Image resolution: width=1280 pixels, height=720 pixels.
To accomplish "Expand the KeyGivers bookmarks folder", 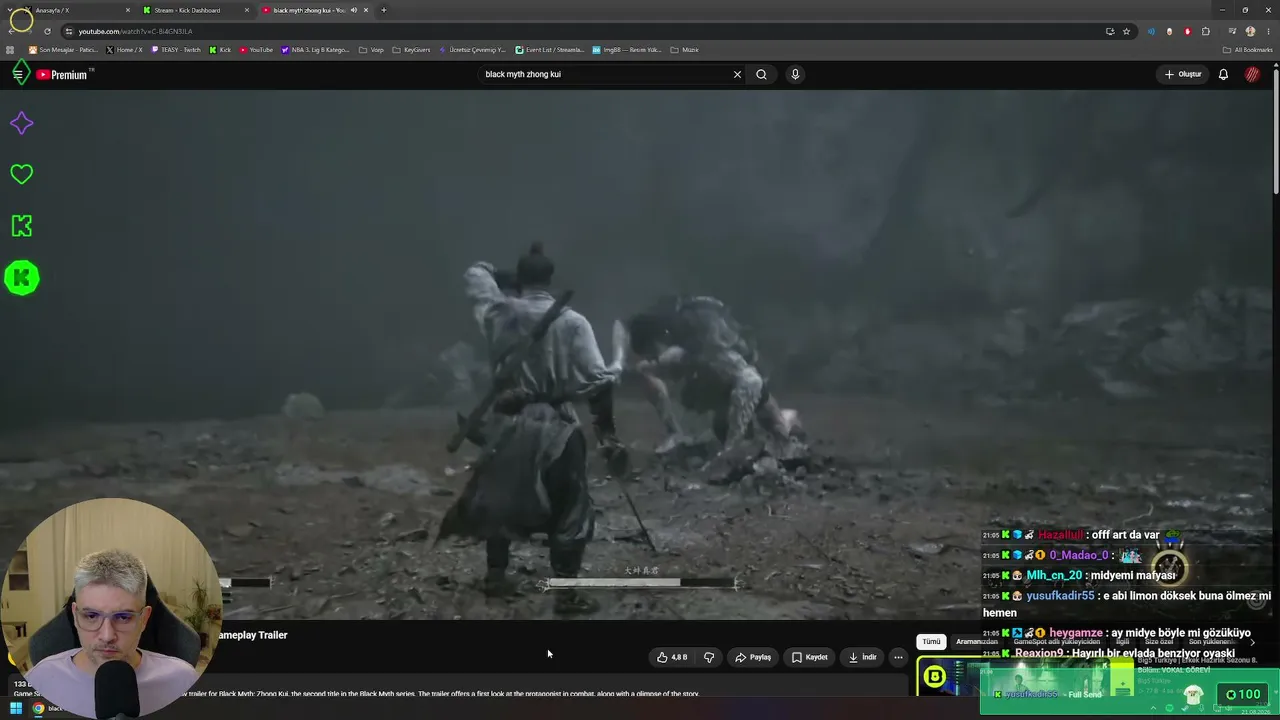I will click(x=411, y=50).
